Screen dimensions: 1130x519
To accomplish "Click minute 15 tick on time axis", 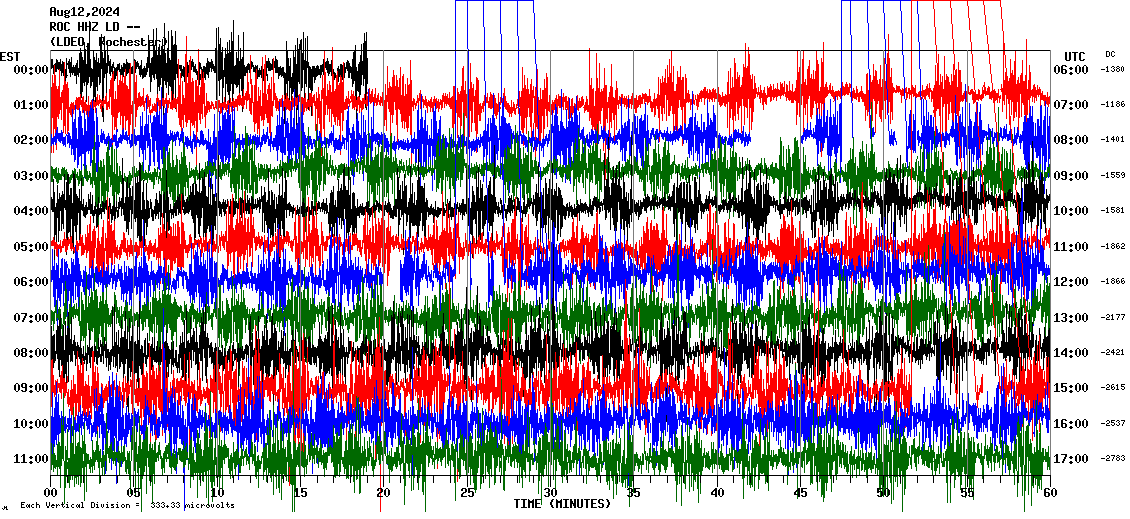I will 300,493.
